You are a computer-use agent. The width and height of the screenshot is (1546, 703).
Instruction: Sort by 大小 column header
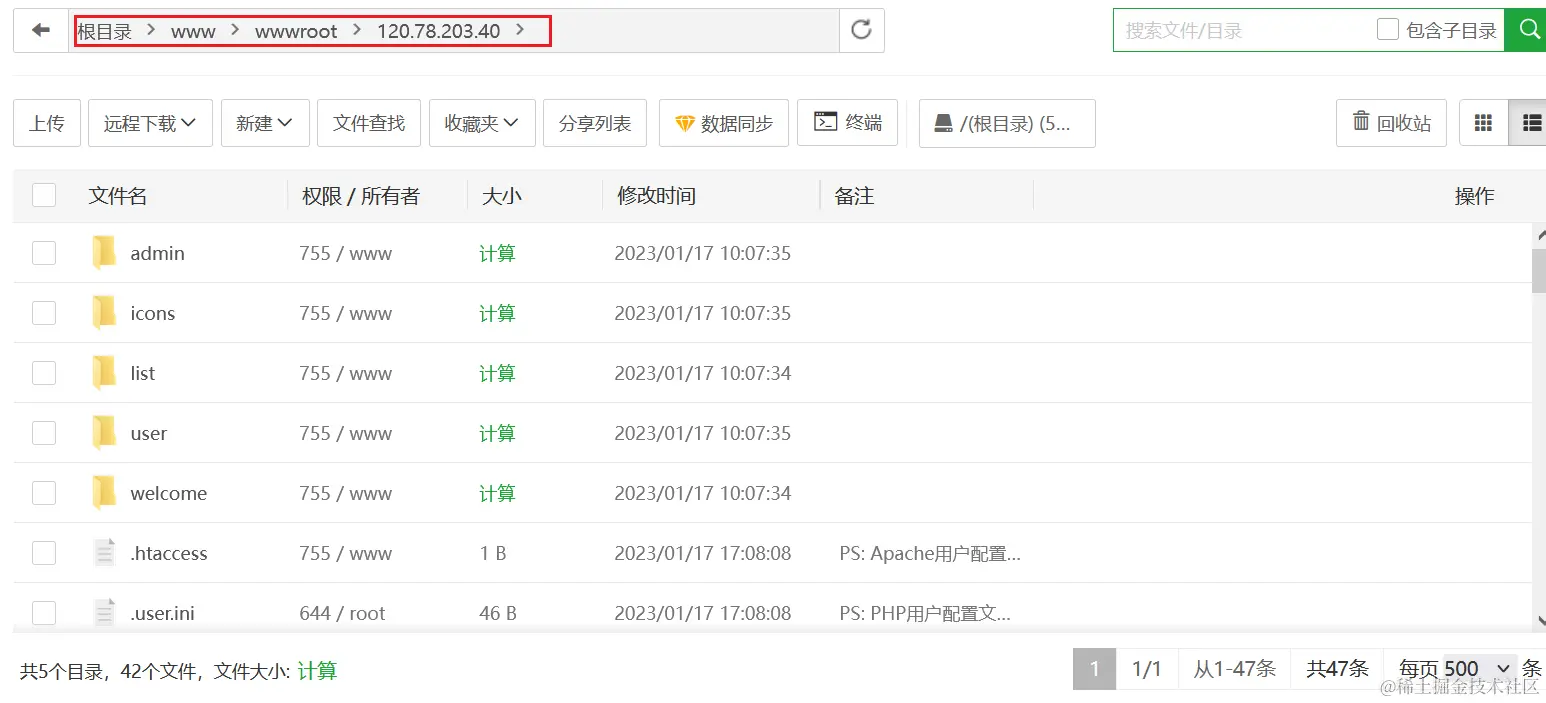click(502, 196)
